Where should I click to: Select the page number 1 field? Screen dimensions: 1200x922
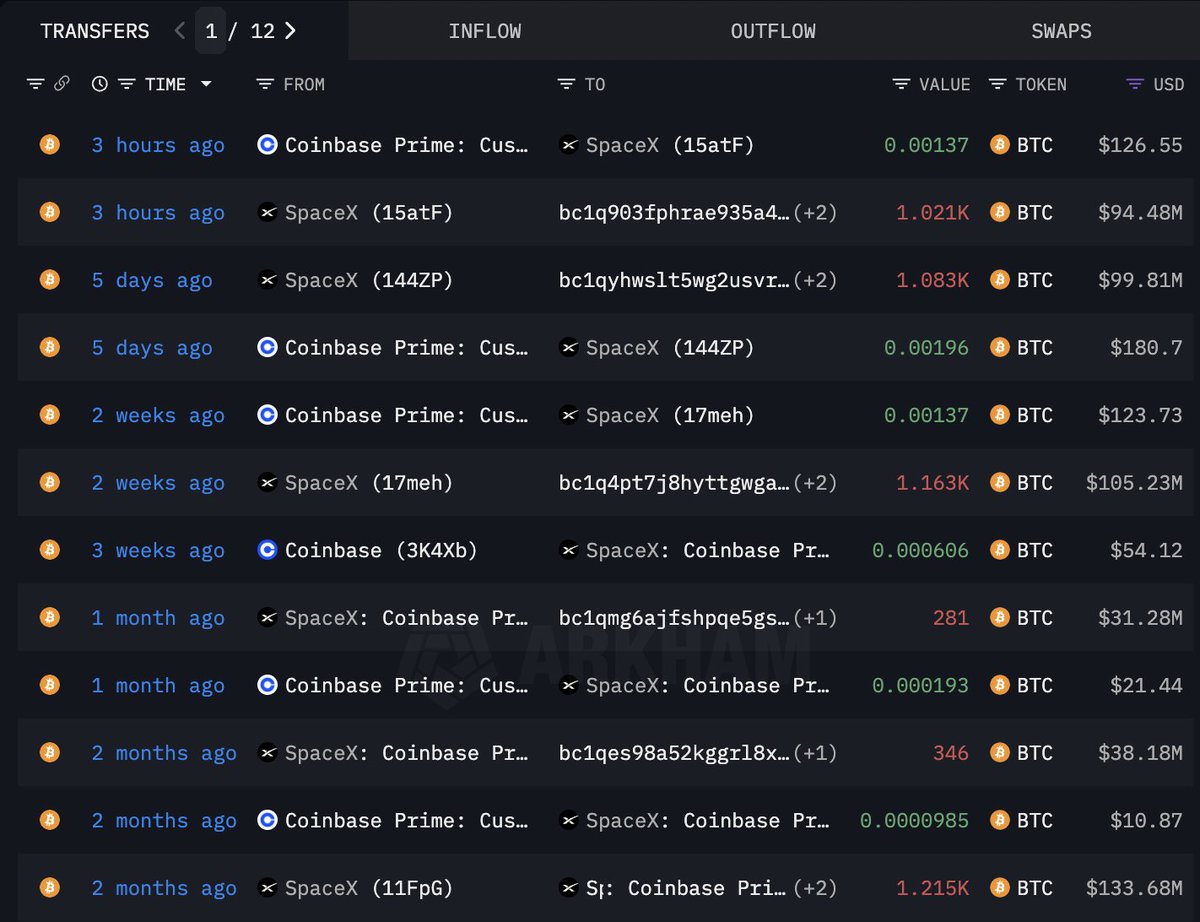click(211, 30)
